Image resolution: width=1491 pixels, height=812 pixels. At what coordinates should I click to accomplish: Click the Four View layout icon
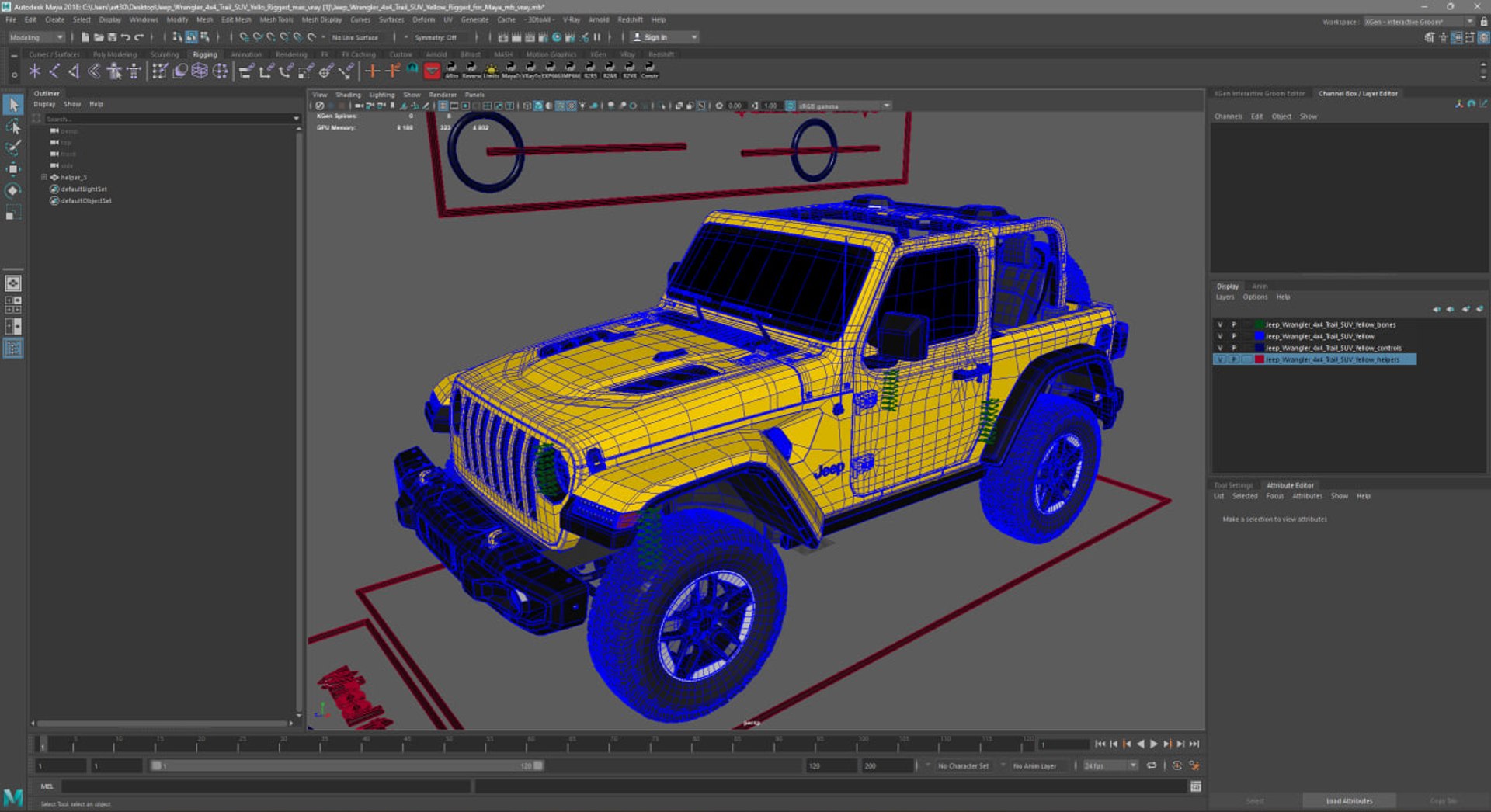[13, 305]
